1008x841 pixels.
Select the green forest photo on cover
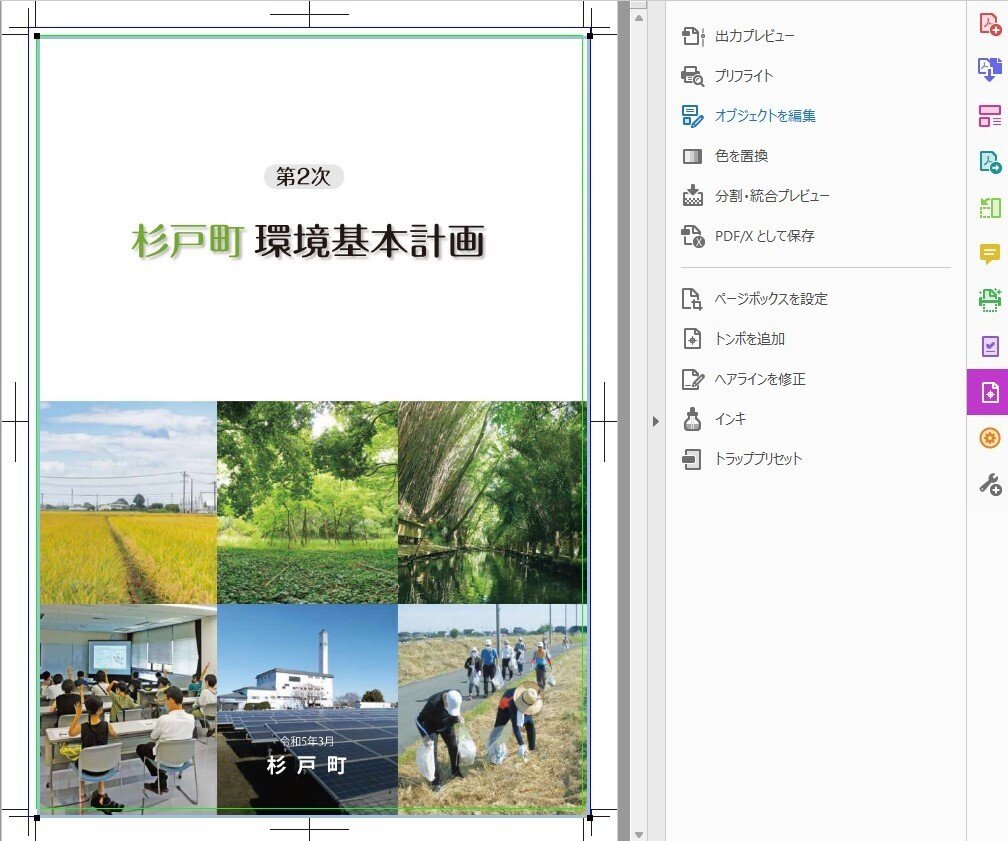(307, 502)
